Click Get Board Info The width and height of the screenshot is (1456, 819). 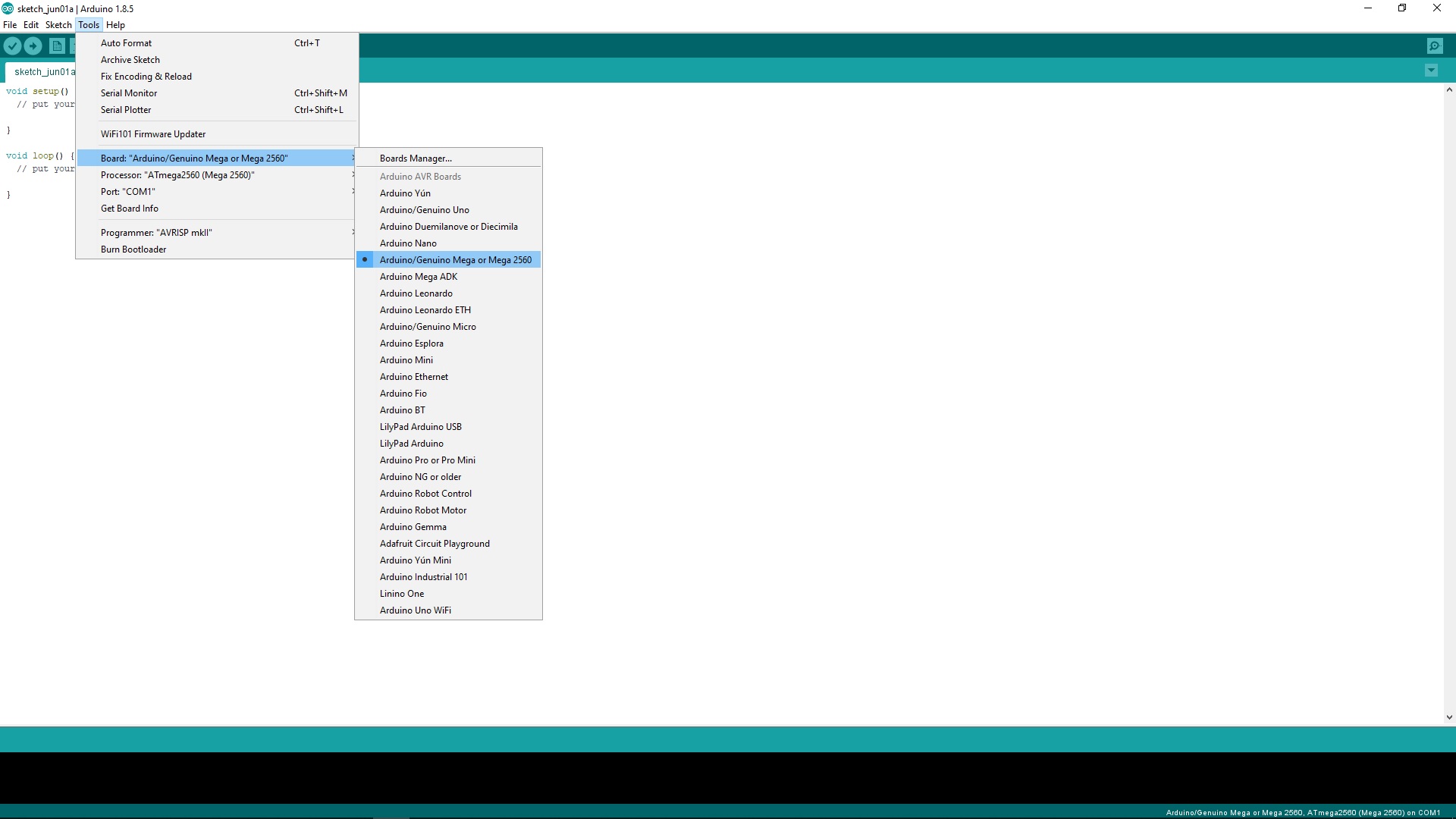click(217, 209)
